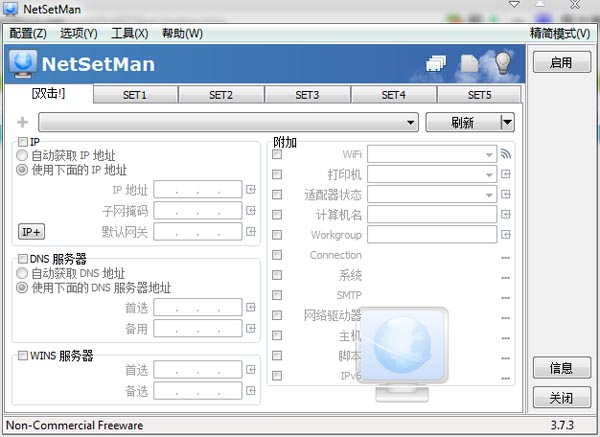Click arrow icon next to DNS 首选 field
600x437 pixels.
(251, 307)
